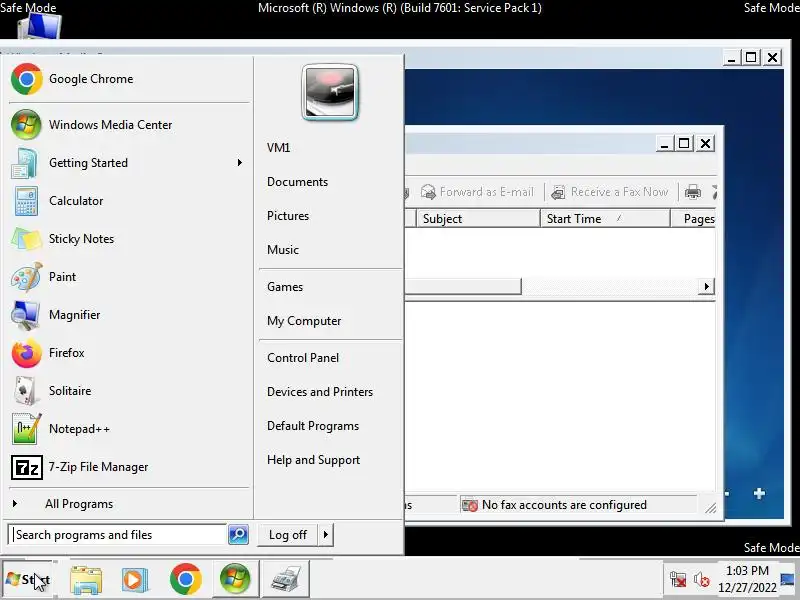
Task: Launch Firefox from the Start menu
Action: pos(130,353)
